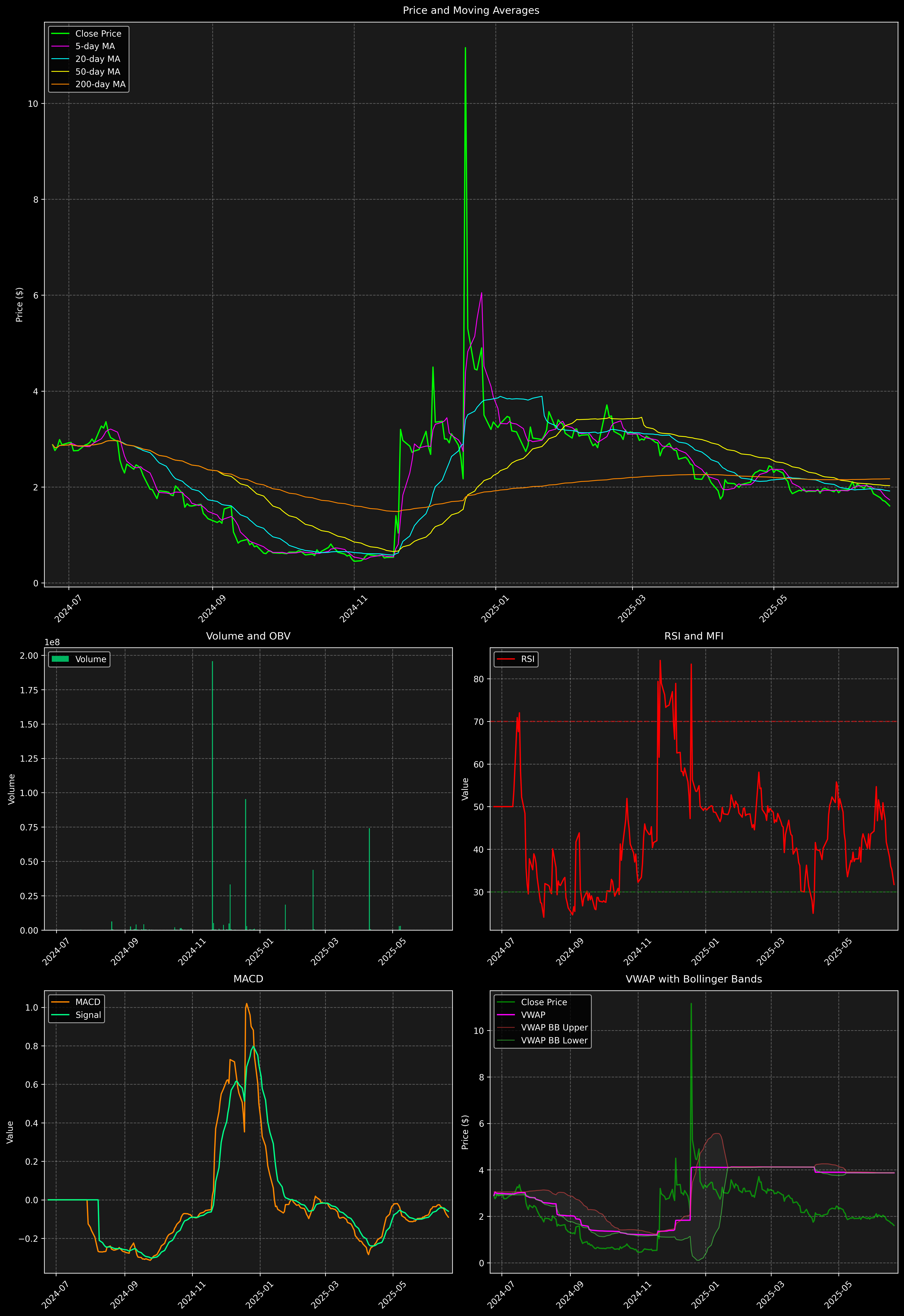This screenshot has width=904, height=1316.
Task: Click the '10' y-tick on the VWAP chart
Action: pyautogui.click(x=479, y=1031)
